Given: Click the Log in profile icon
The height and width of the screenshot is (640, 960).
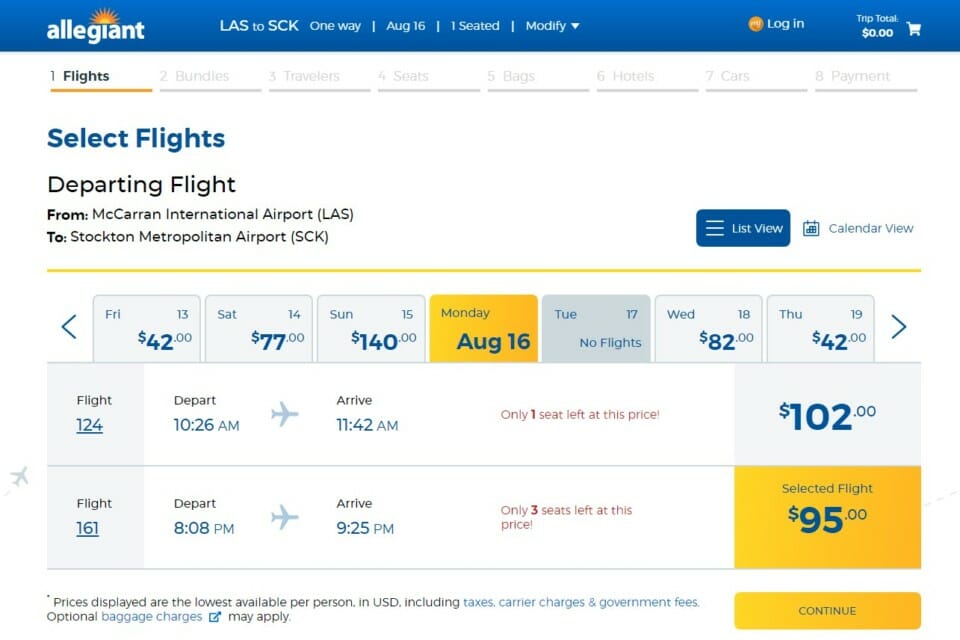Looking at the screenshot, I should (x=756, y=24).
